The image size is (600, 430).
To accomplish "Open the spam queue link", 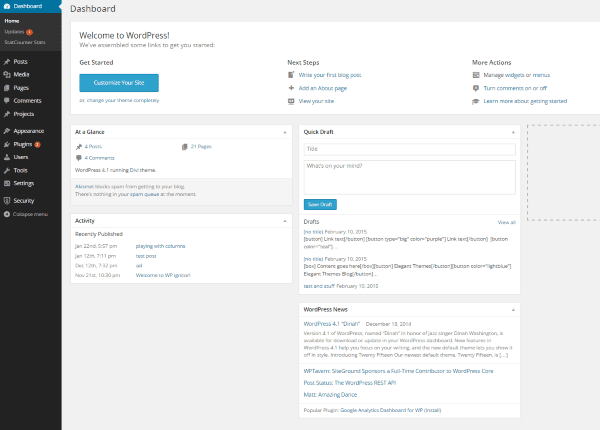I will pyautogui.click(x=144, y=194).
